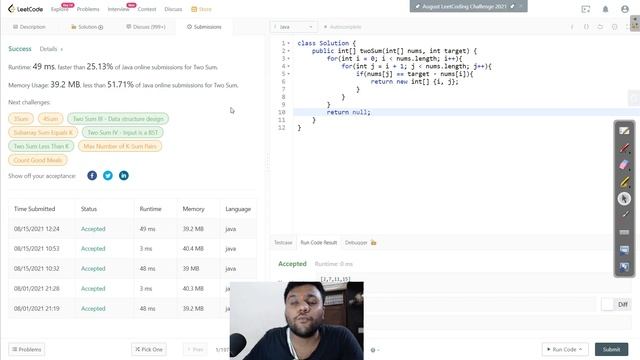Open the August LeetCoding Challenge 2021 banner
The width and height of the screenshot is (640, 360).
(x=469, y=6)
